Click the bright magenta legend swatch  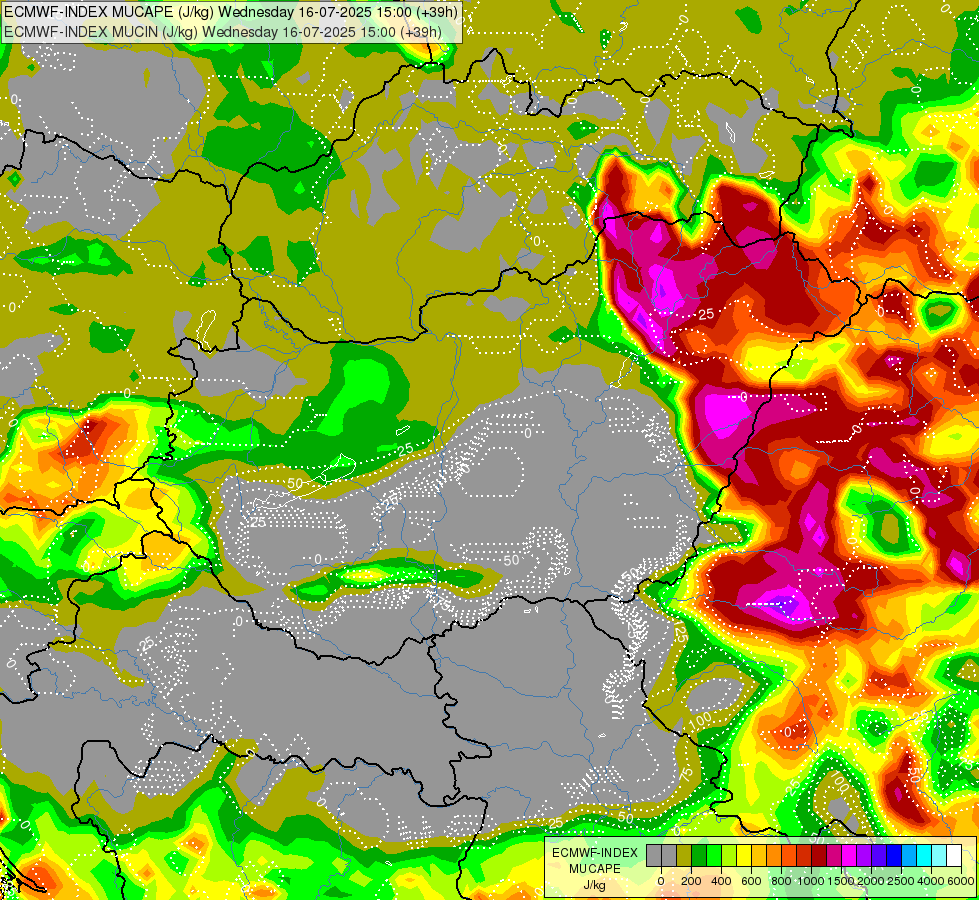click(850, 855)
